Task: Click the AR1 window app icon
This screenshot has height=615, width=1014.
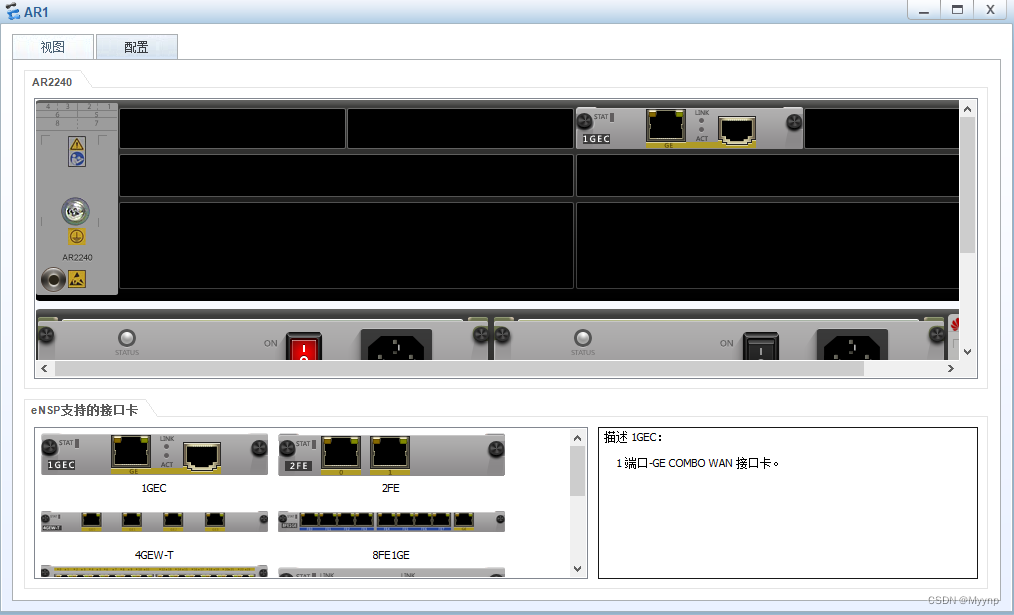Action: (x=12, y=12)
